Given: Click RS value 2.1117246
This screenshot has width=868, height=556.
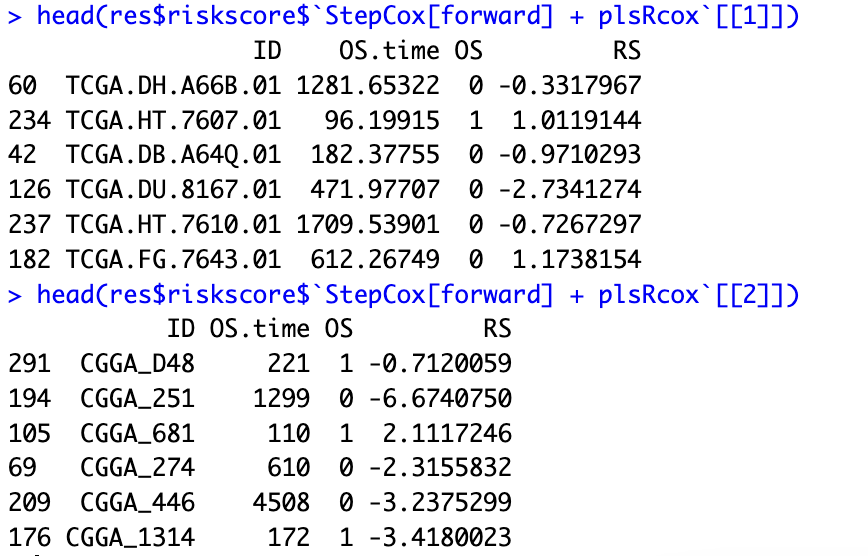Looking at the screenshot, I should (x=447, y=434).
